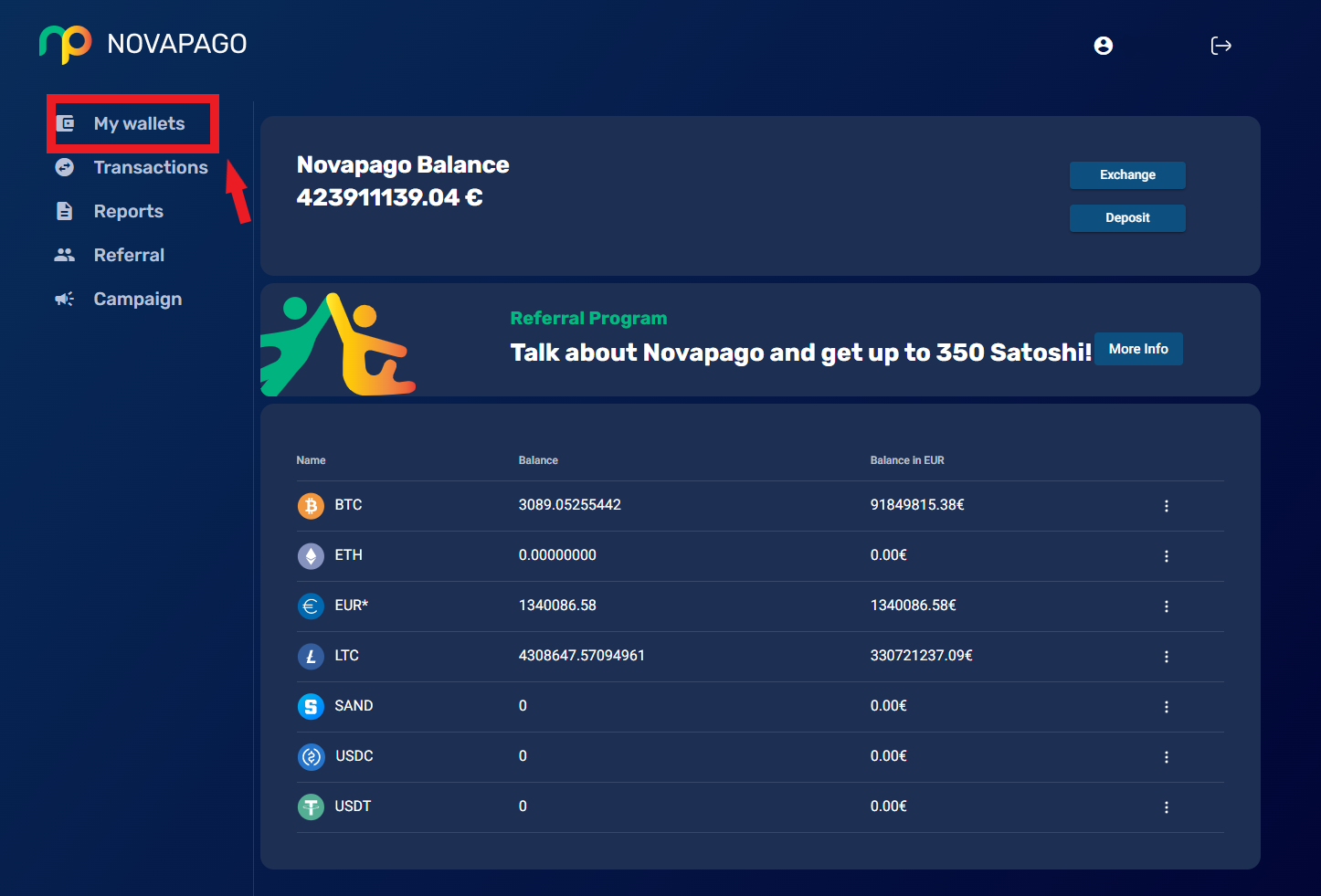The height and width of the screenshot is (896, 1321).
Task: Click the logout icon in header
Action: pyautogui.click(x=1221, y=46)
